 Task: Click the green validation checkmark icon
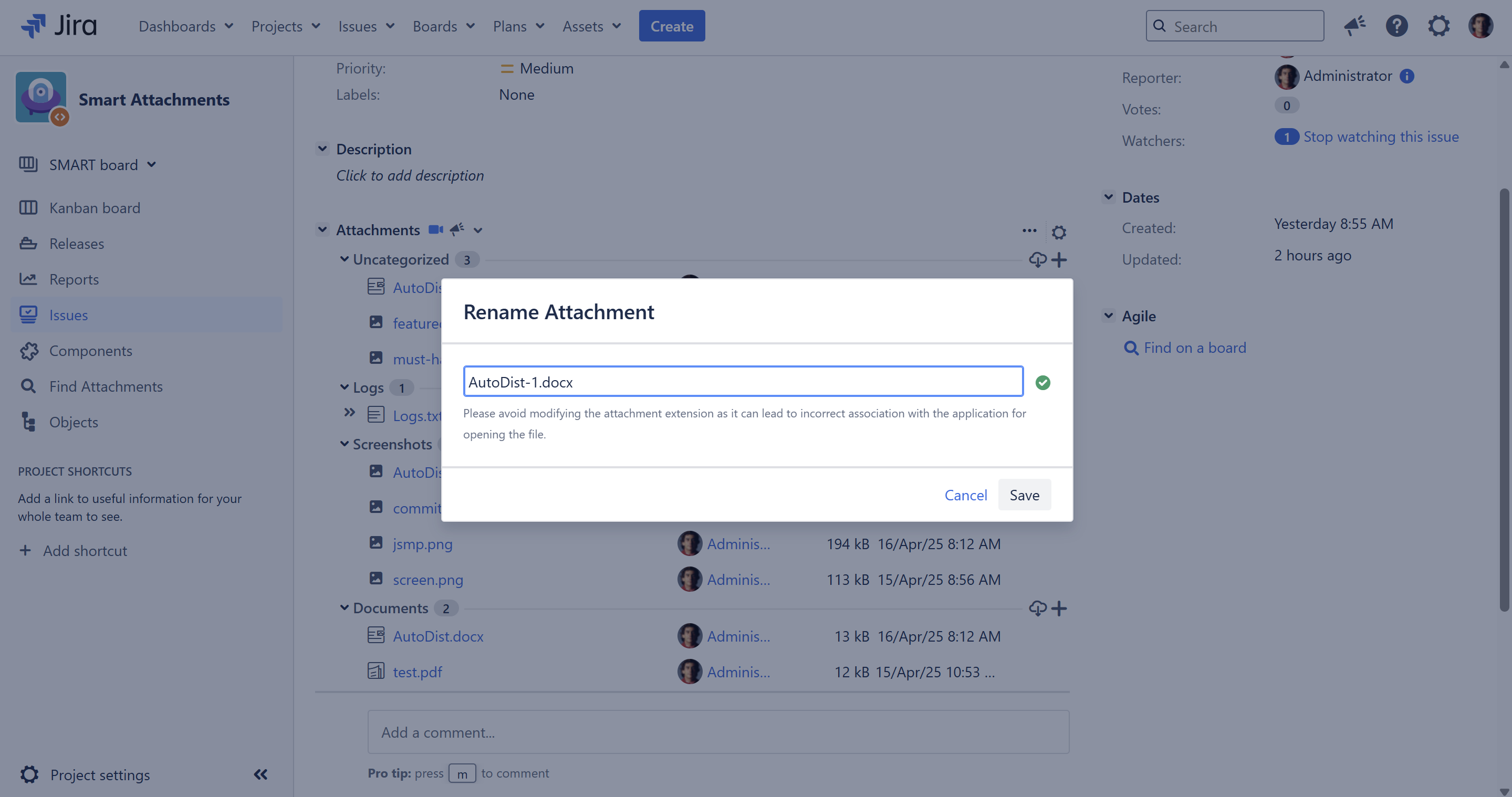click(1042, 383)
